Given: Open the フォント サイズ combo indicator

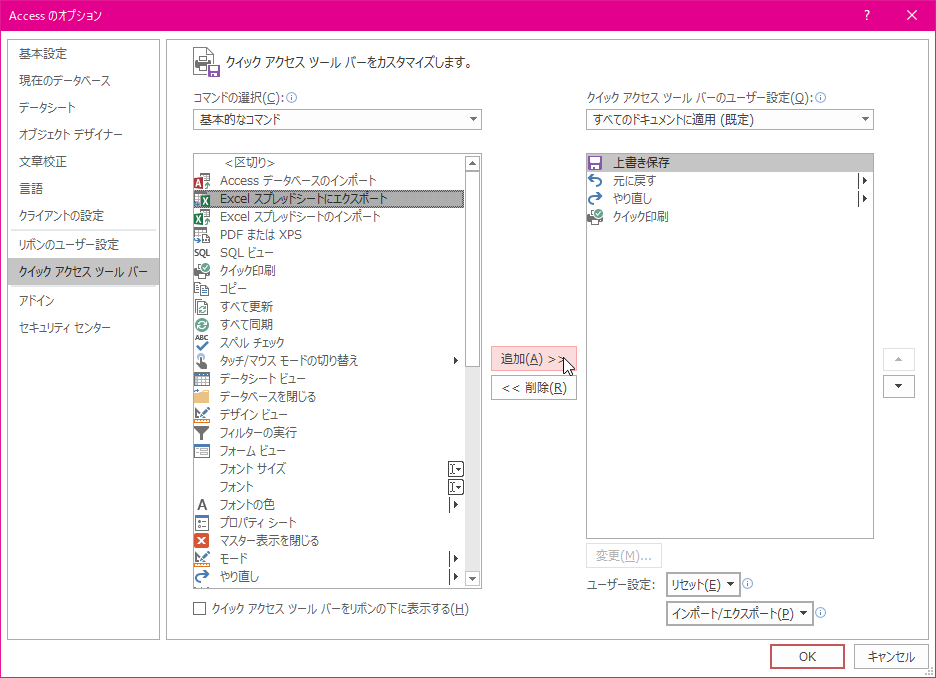Looking at the screenshot, I should pyautogui.click(x=455, y=469).
